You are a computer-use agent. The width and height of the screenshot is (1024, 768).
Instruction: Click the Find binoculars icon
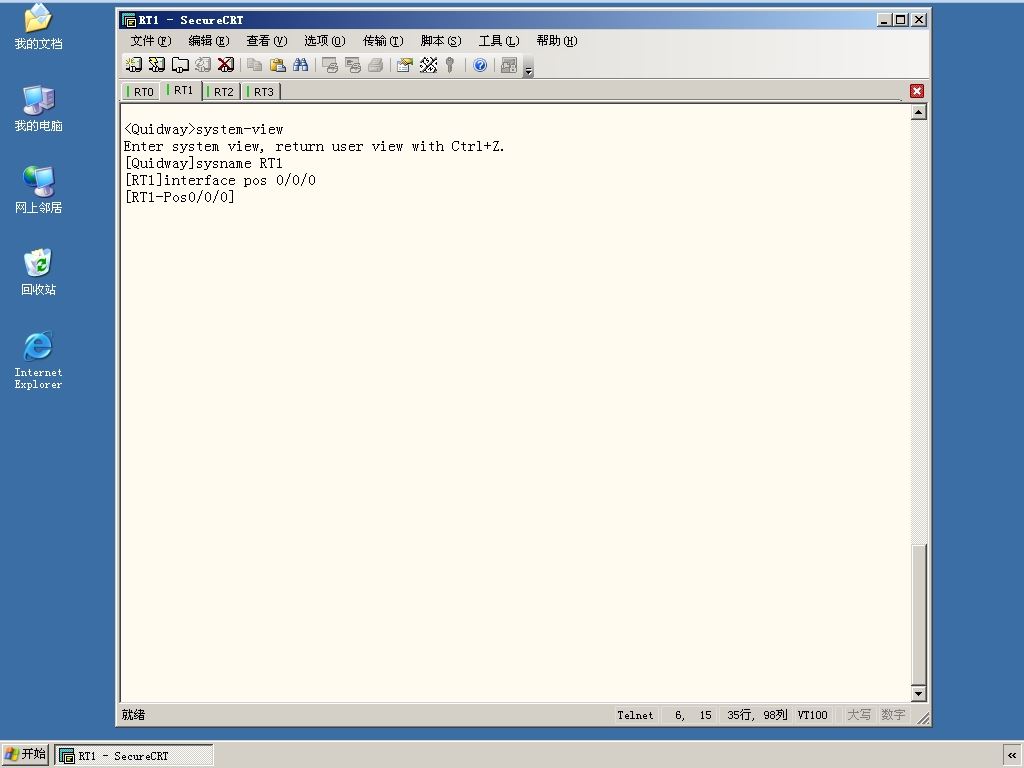pos(300,65)
